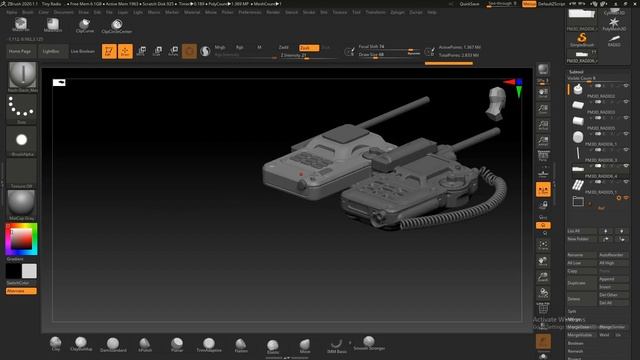Hide the PM3D_RAD003 subtool eye
The height and width of the screenshot is (360, 640).
tap(626, 102)
